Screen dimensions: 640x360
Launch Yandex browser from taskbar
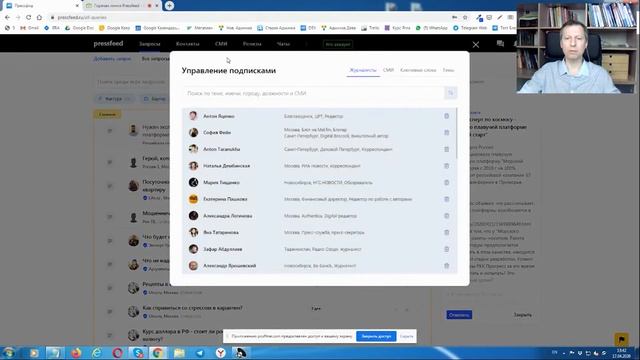click(x=220, y=353)
